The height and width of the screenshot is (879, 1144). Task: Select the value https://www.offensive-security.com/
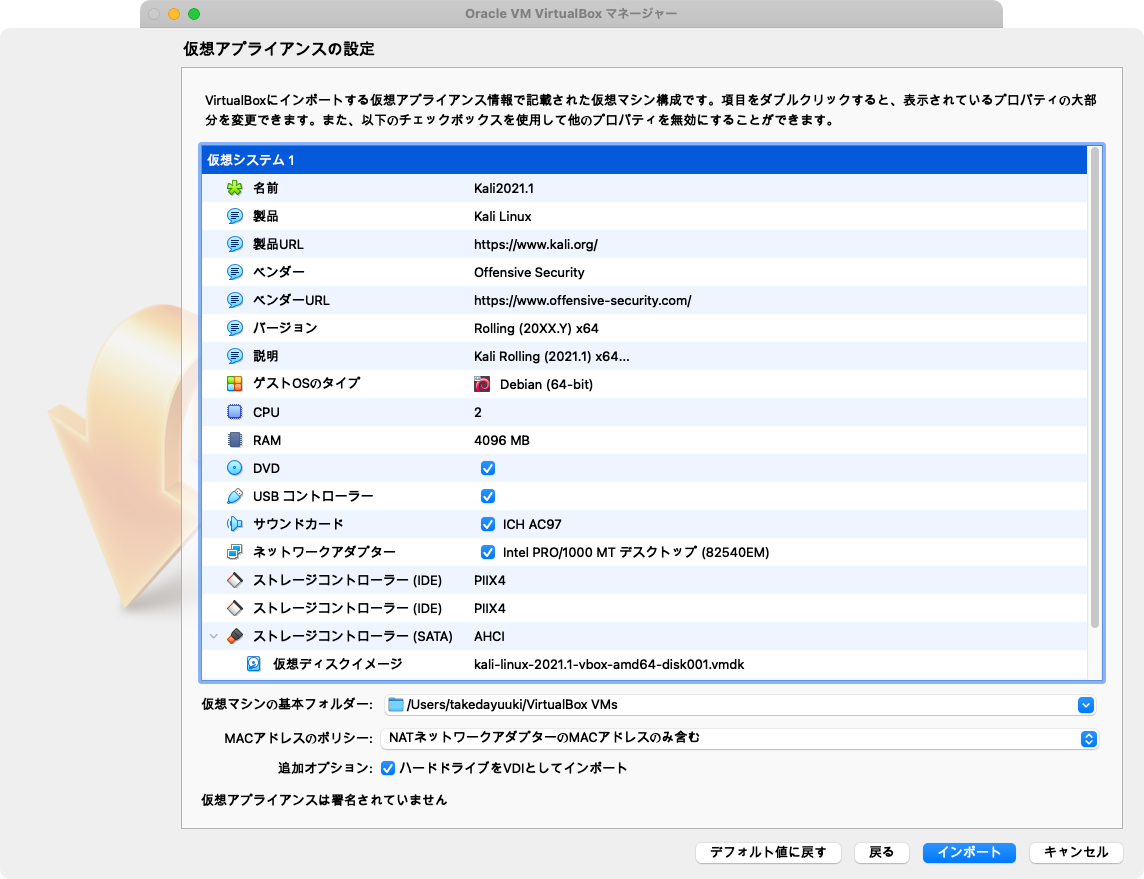pyautogui.click(x=582, y=300)
